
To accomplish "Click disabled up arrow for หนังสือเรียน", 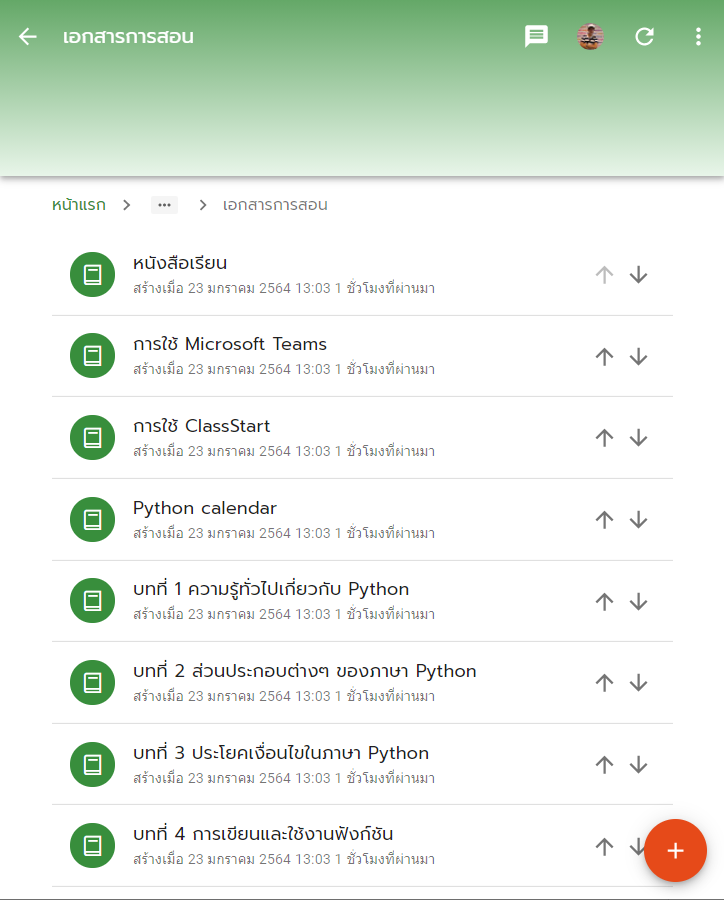I will [604, 275].
